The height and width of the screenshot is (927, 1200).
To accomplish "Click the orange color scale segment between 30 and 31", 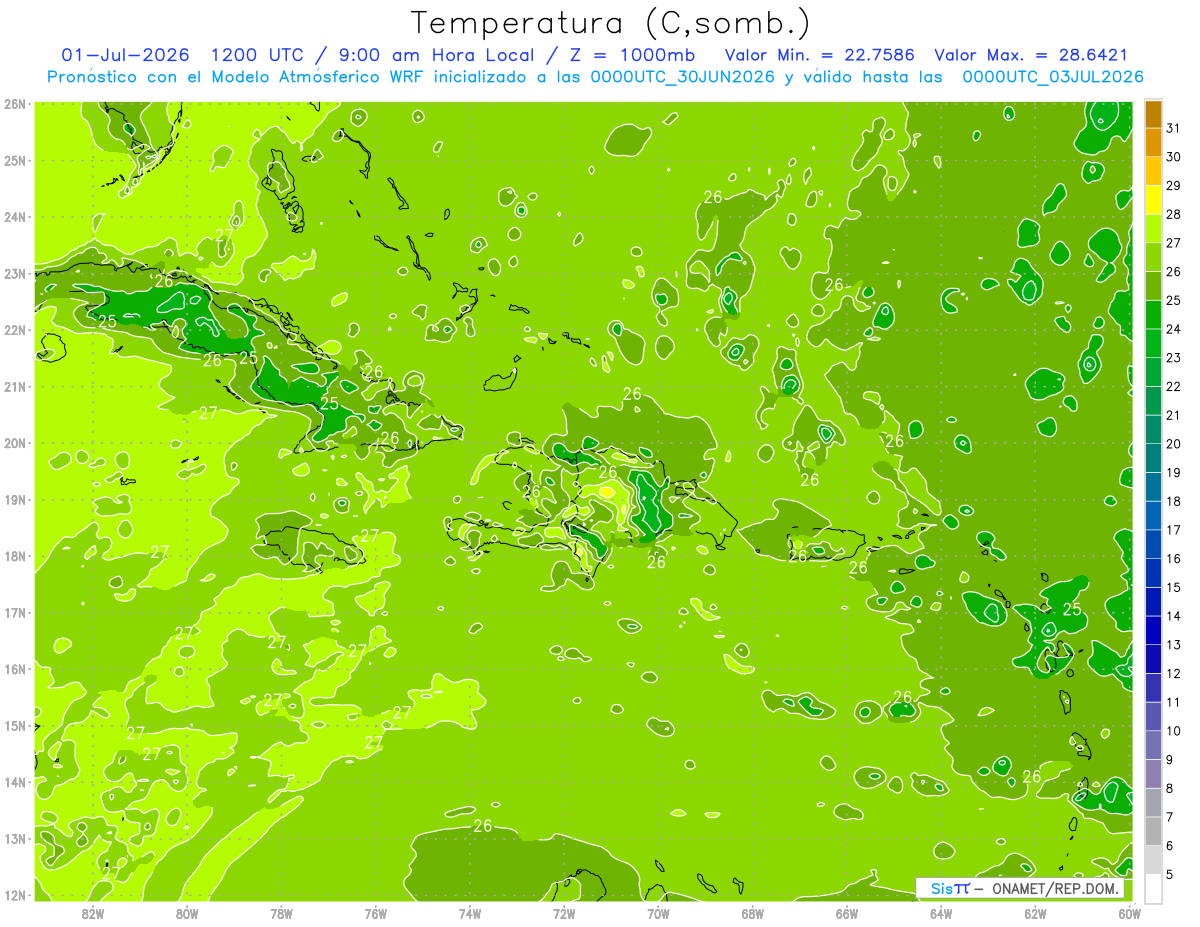I will [x=1153, y=143].
